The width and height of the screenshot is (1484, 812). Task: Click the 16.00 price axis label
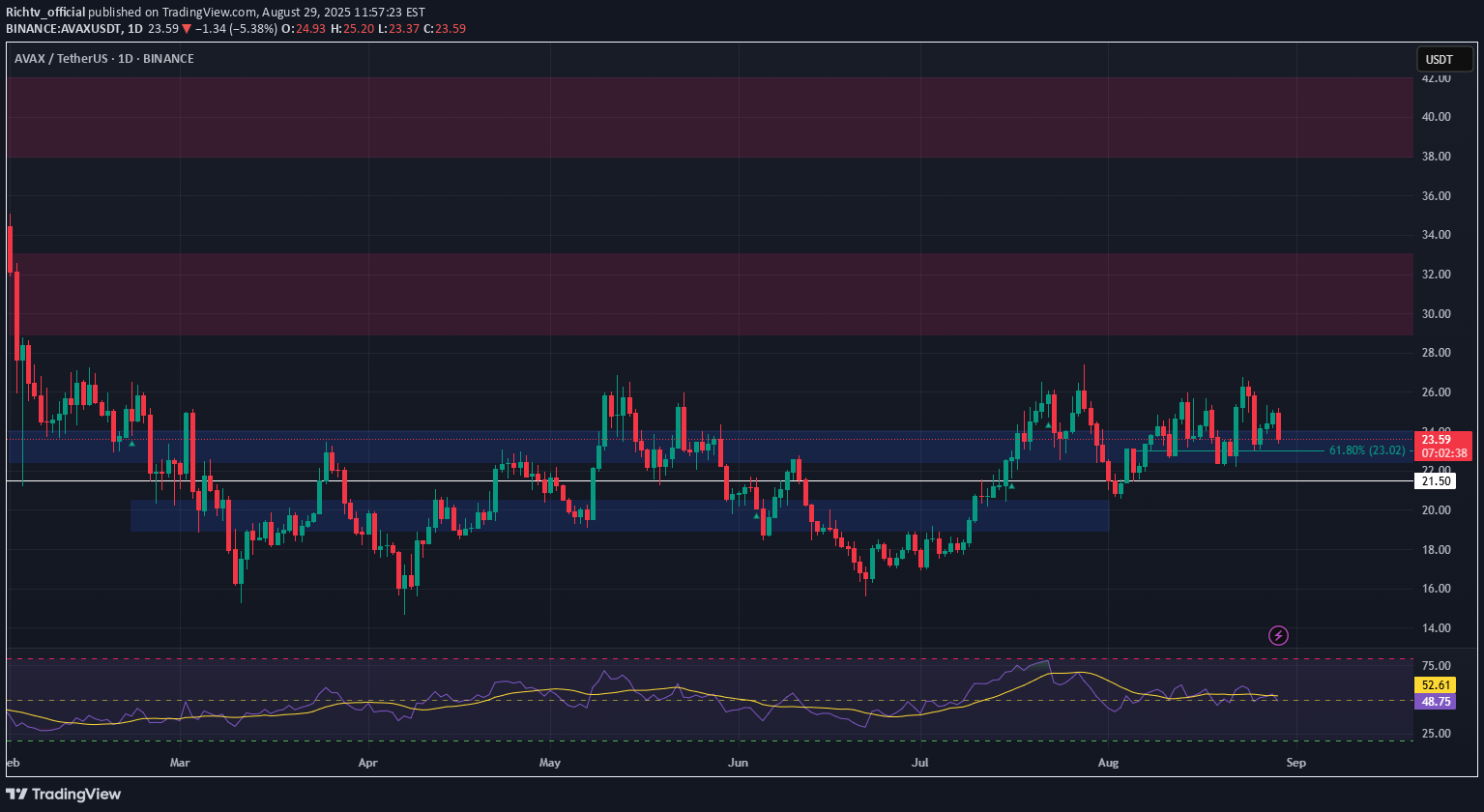click(1437, 589)
